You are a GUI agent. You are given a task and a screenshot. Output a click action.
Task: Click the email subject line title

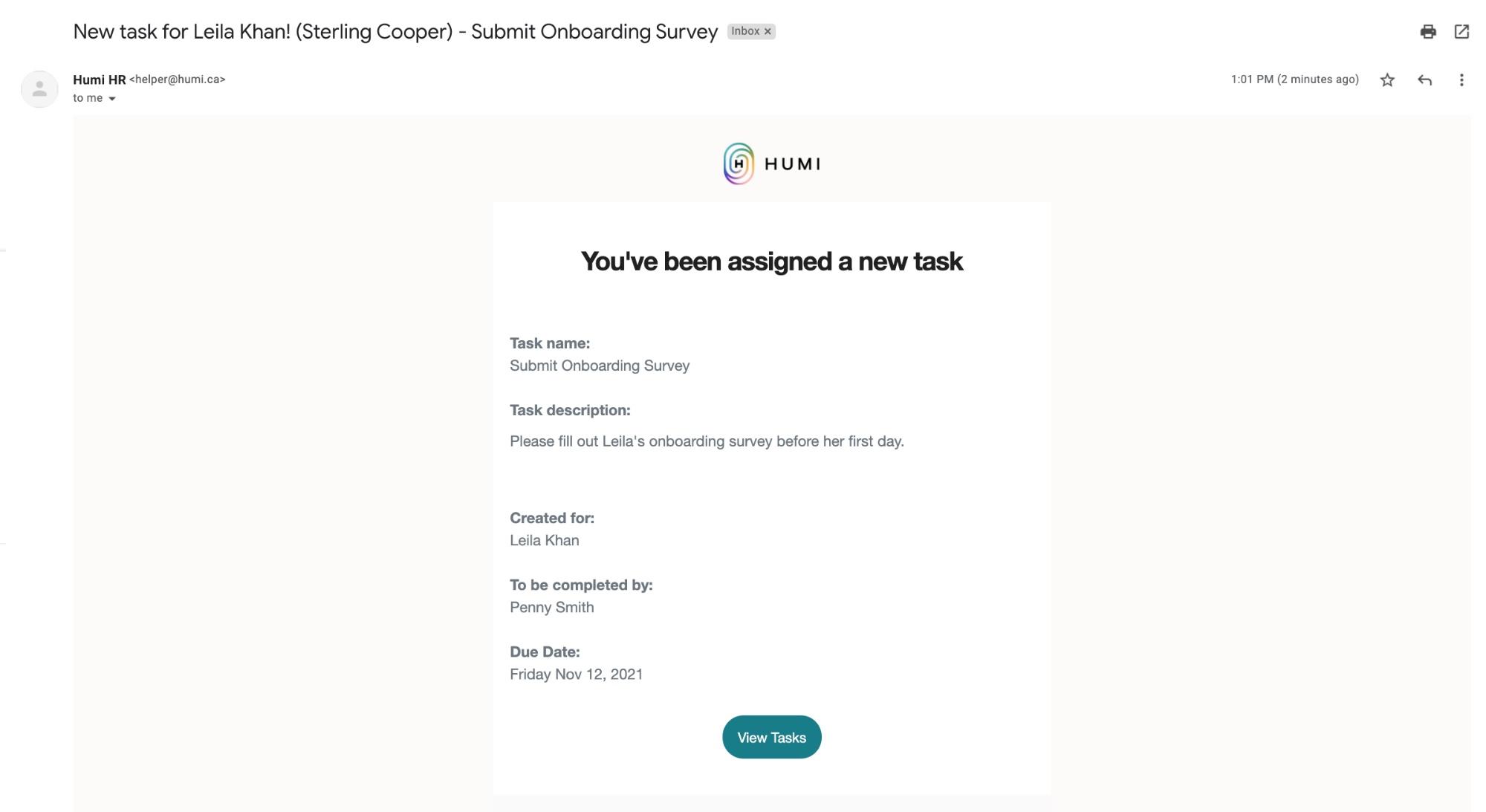[395, 31]
